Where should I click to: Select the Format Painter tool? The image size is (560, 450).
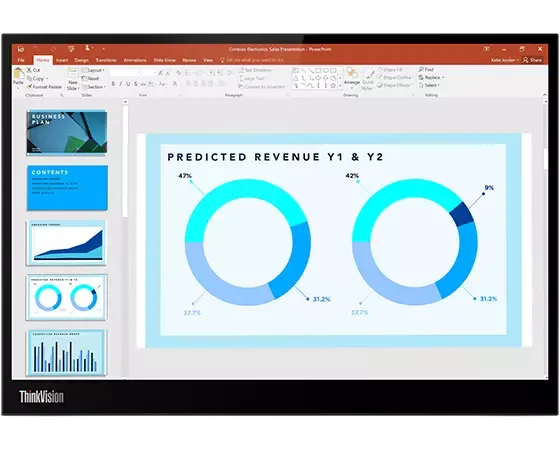45,87
